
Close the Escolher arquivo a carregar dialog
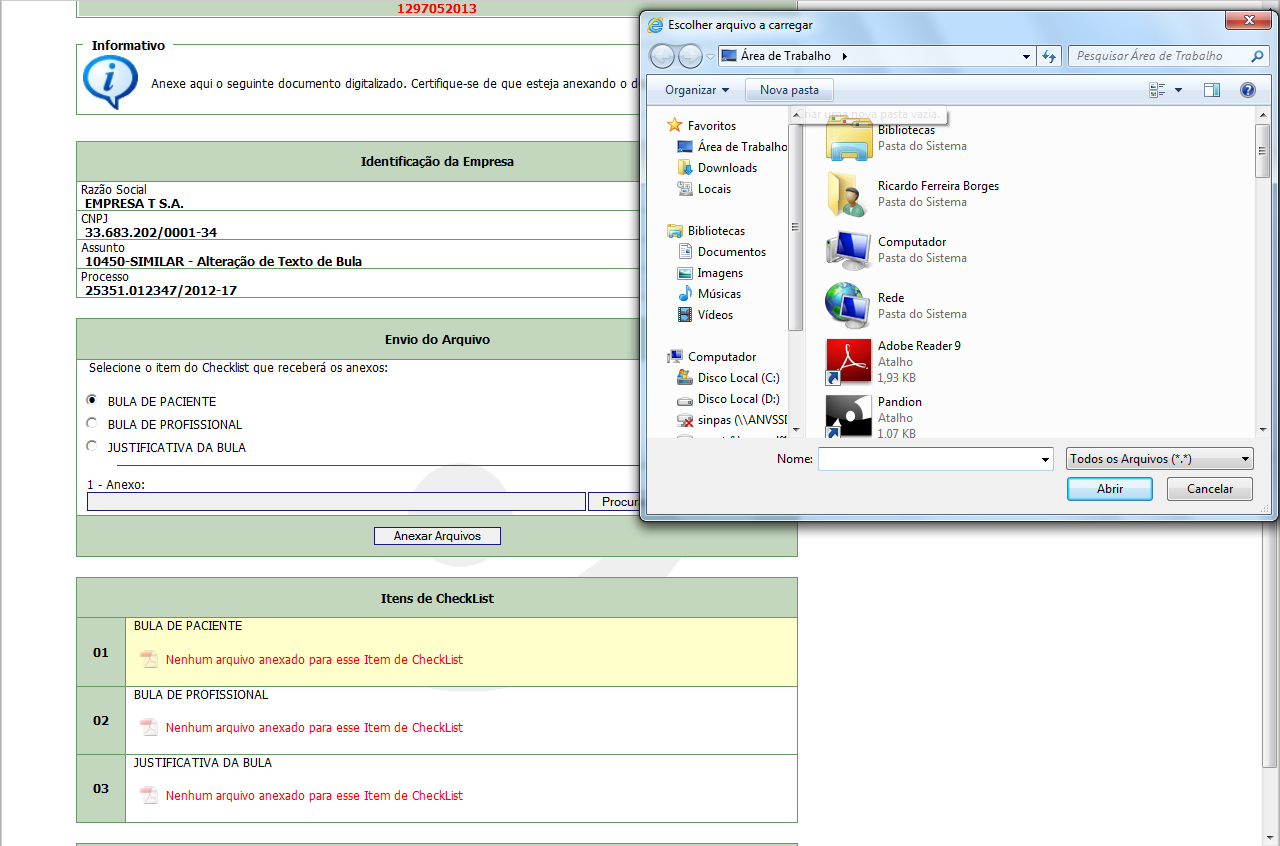(x=1250, y=21)
